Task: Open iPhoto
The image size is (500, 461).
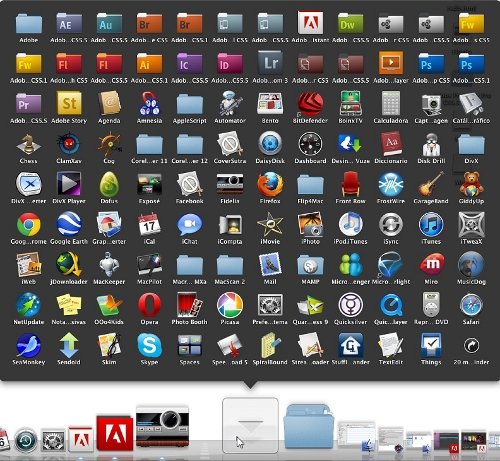Action: pyautogui.click(x=310, y=224)
